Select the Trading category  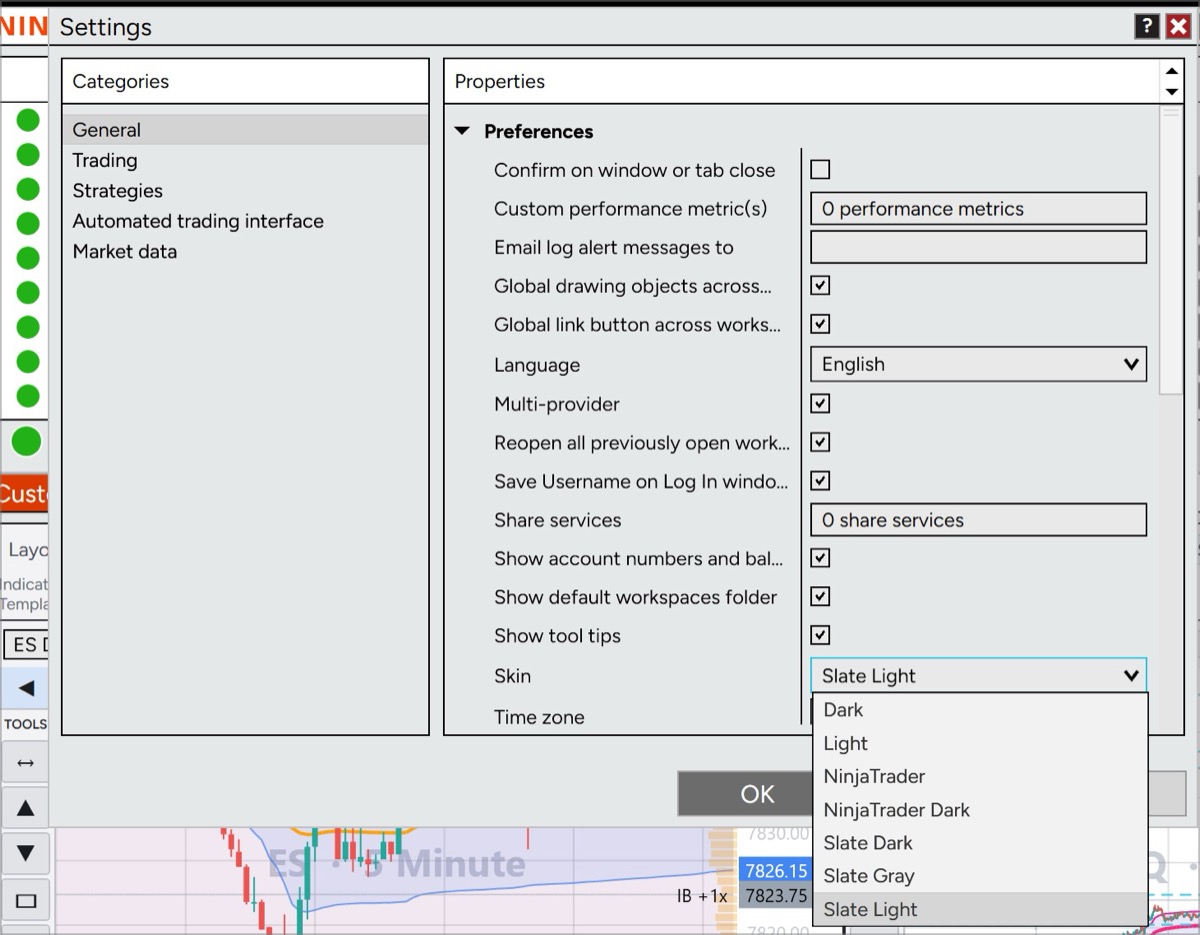pos(245,160)
